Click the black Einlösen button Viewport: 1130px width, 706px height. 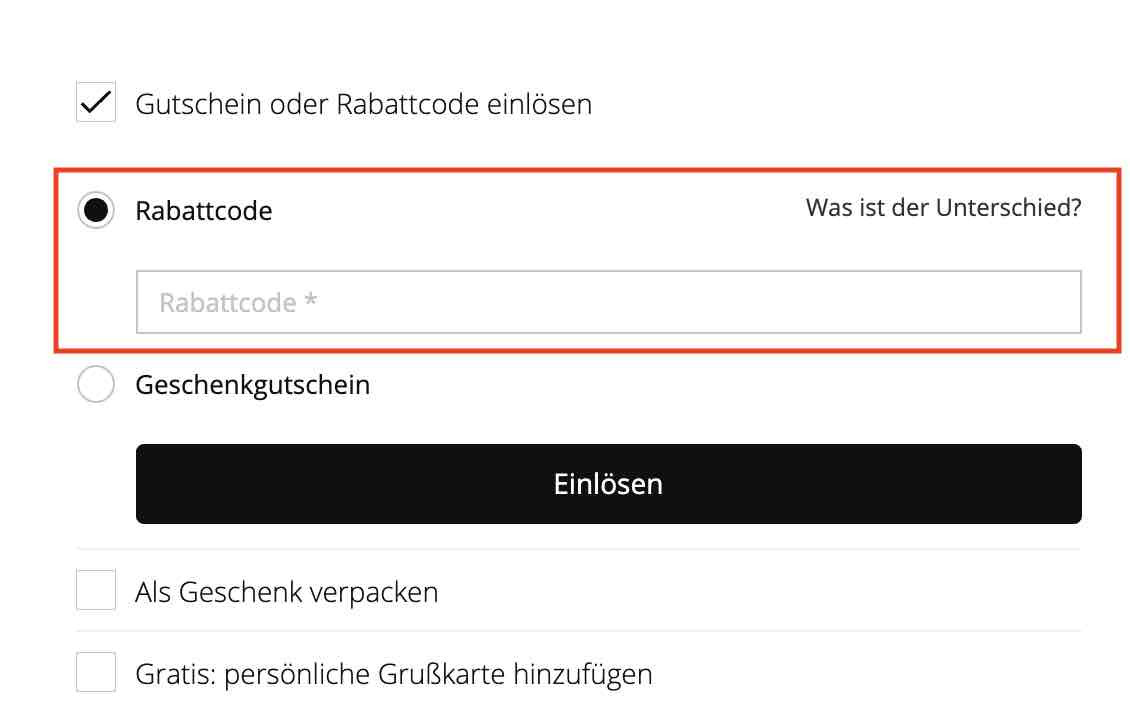click(608, 484)
